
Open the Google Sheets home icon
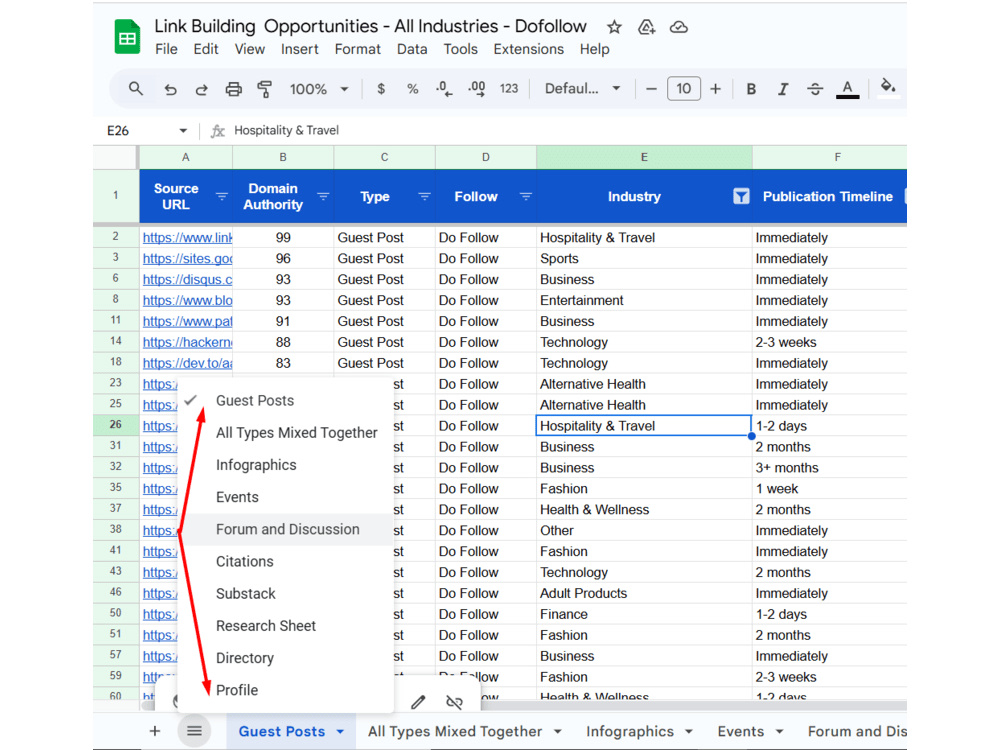coord(128,37)
